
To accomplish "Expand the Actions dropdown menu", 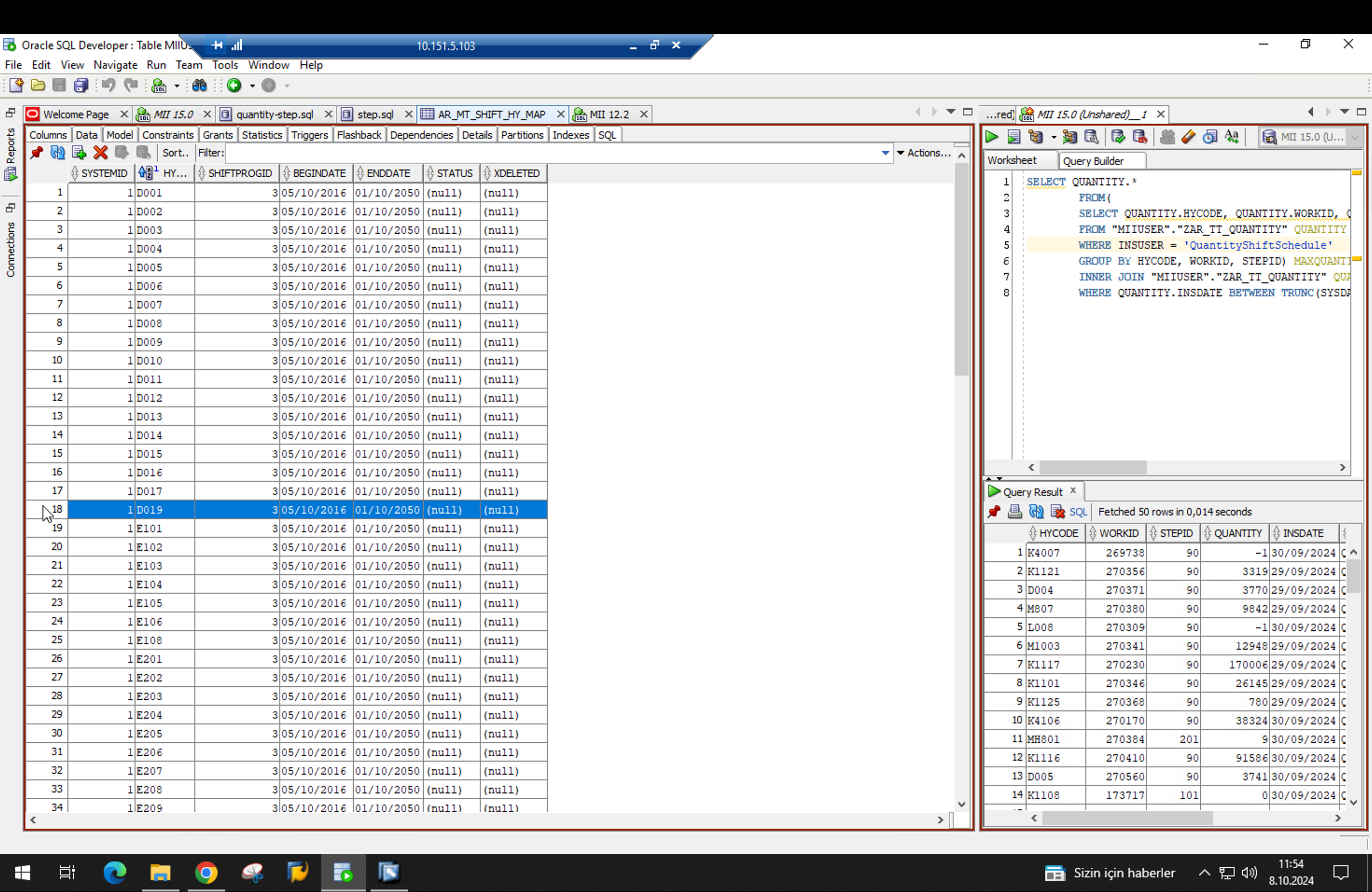I will pyautogui.click(x=924, y=153).
